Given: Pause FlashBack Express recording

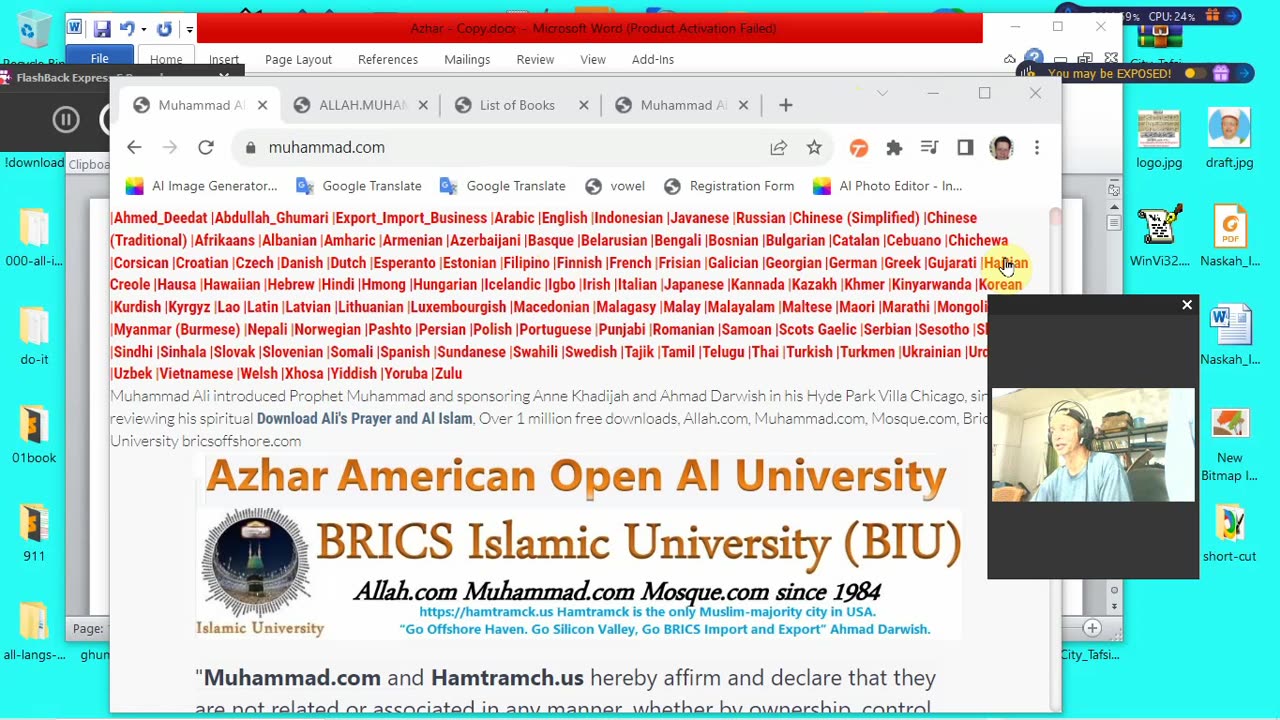Looking at the screenshot, I should (66, 120).
